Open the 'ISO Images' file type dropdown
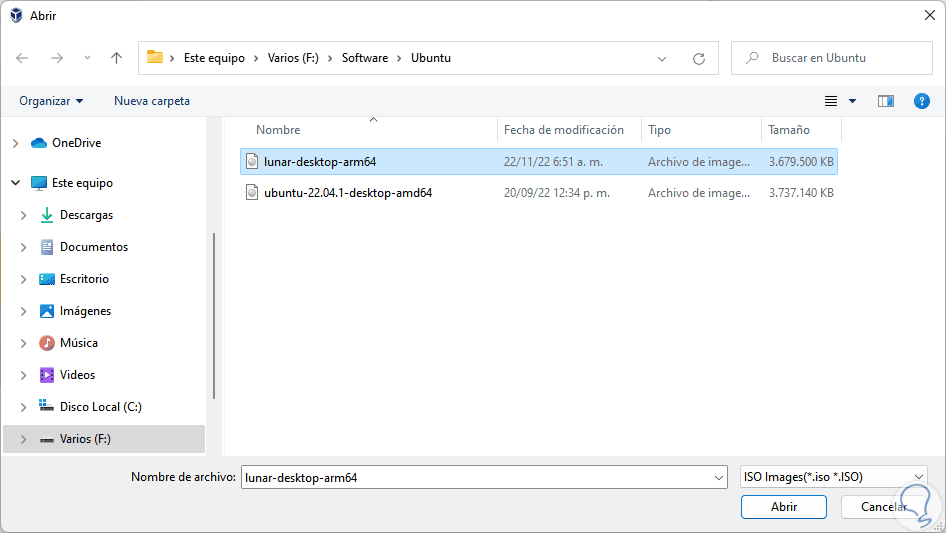The height and width of the screenshot is (533, 946). pos(833,477)
